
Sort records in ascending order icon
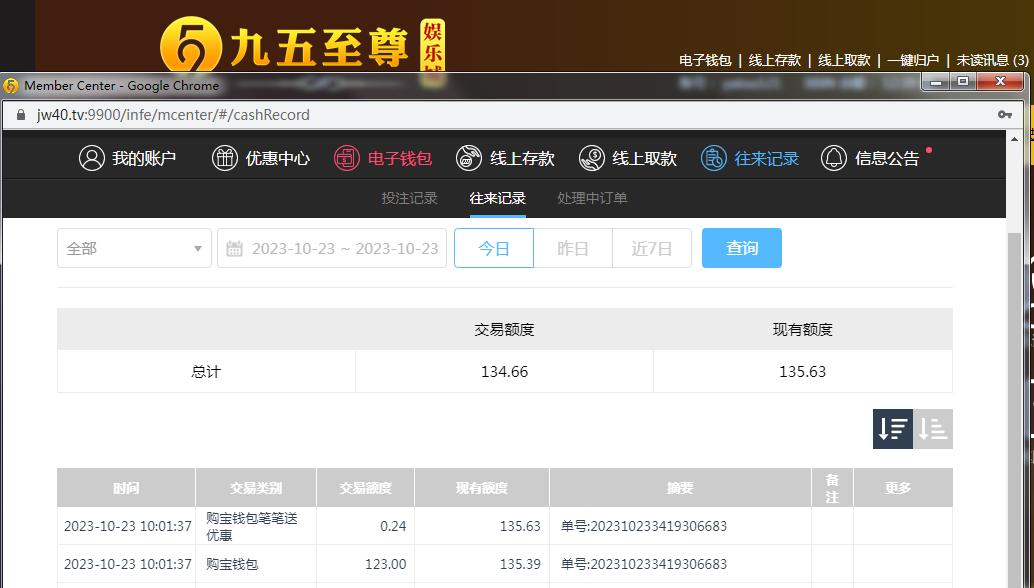933,429
